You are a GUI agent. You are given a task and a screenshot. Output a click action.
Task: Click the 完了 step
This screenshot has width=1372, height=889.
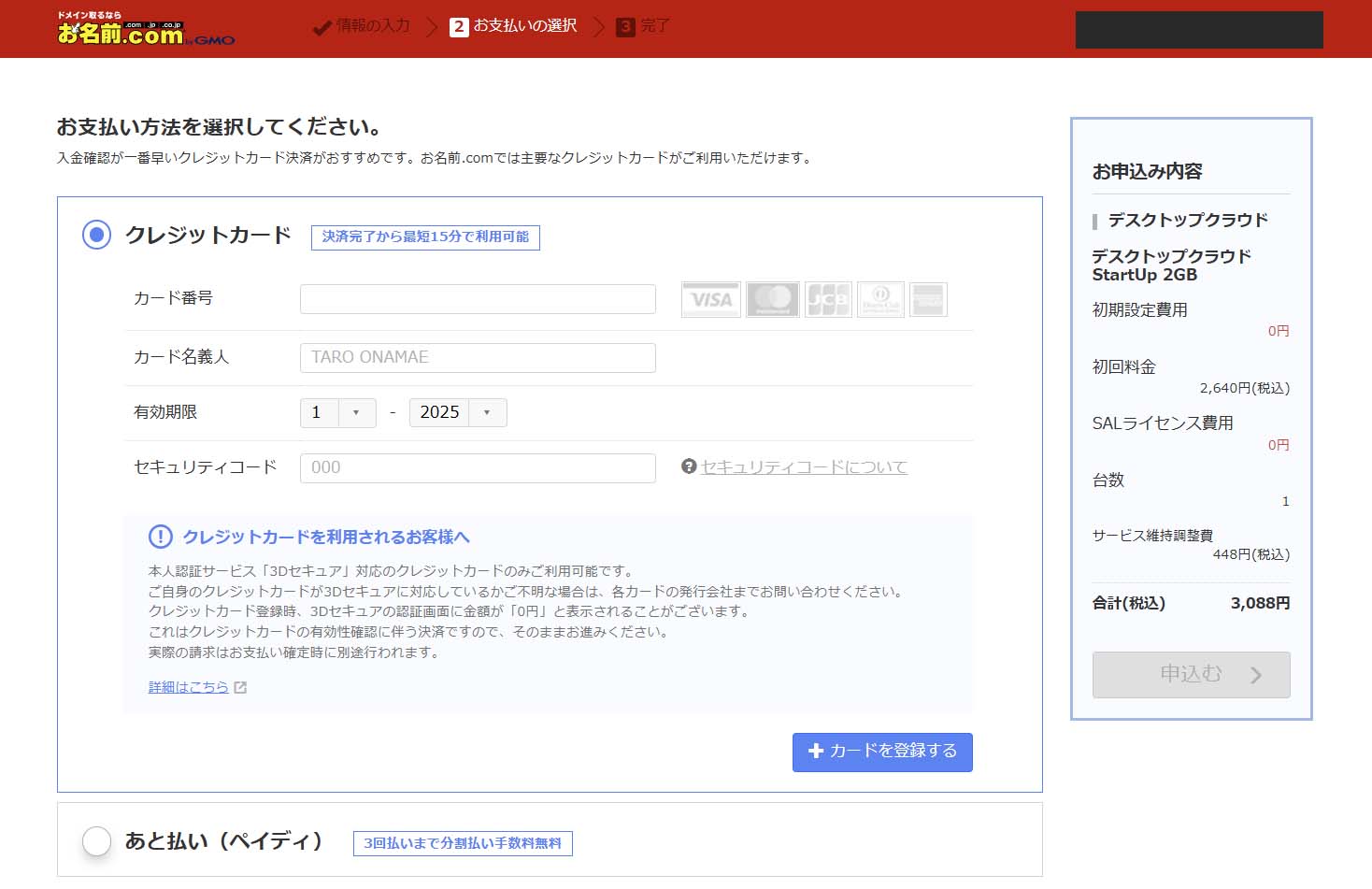click(x=655, y=26)
